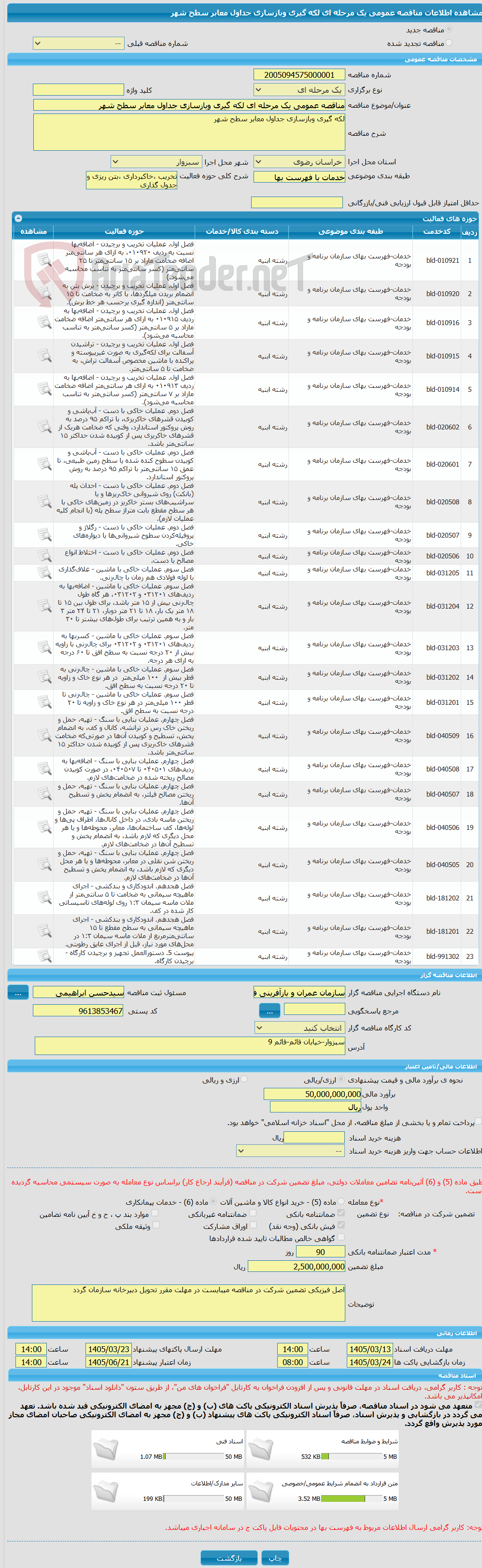Open view icon for row bld-991302
Image resolution: width=482 pixels, height=1568 pixels.
pyautogui.click(x=44, y=956)
